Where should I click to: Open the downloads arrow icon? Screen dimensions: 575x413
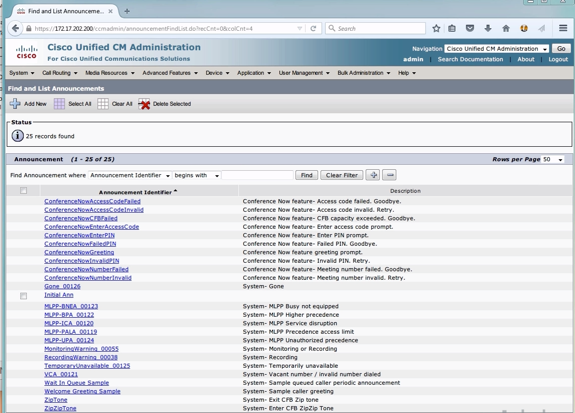click(488, 28)
